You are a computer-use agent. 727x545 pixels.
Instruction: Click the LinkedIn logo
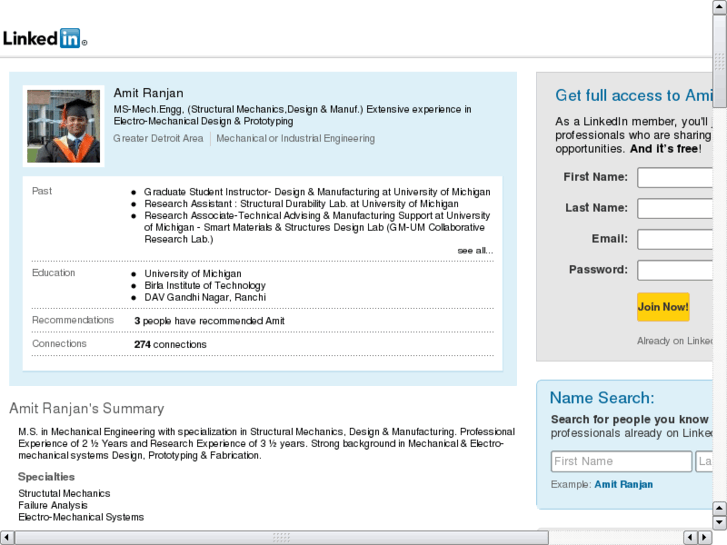point(45,38)
